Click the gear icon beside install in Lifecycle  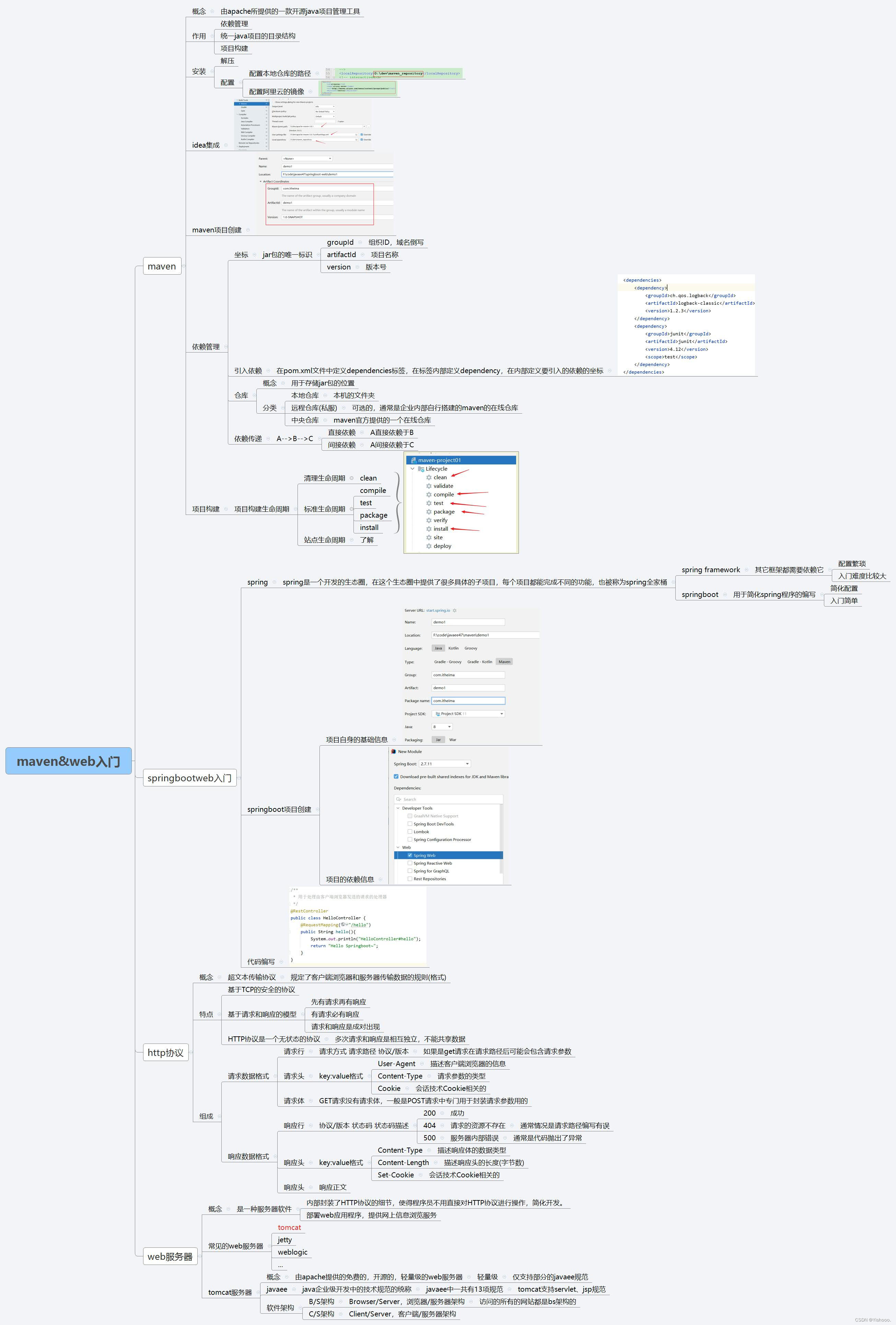[x=429, y=529]
